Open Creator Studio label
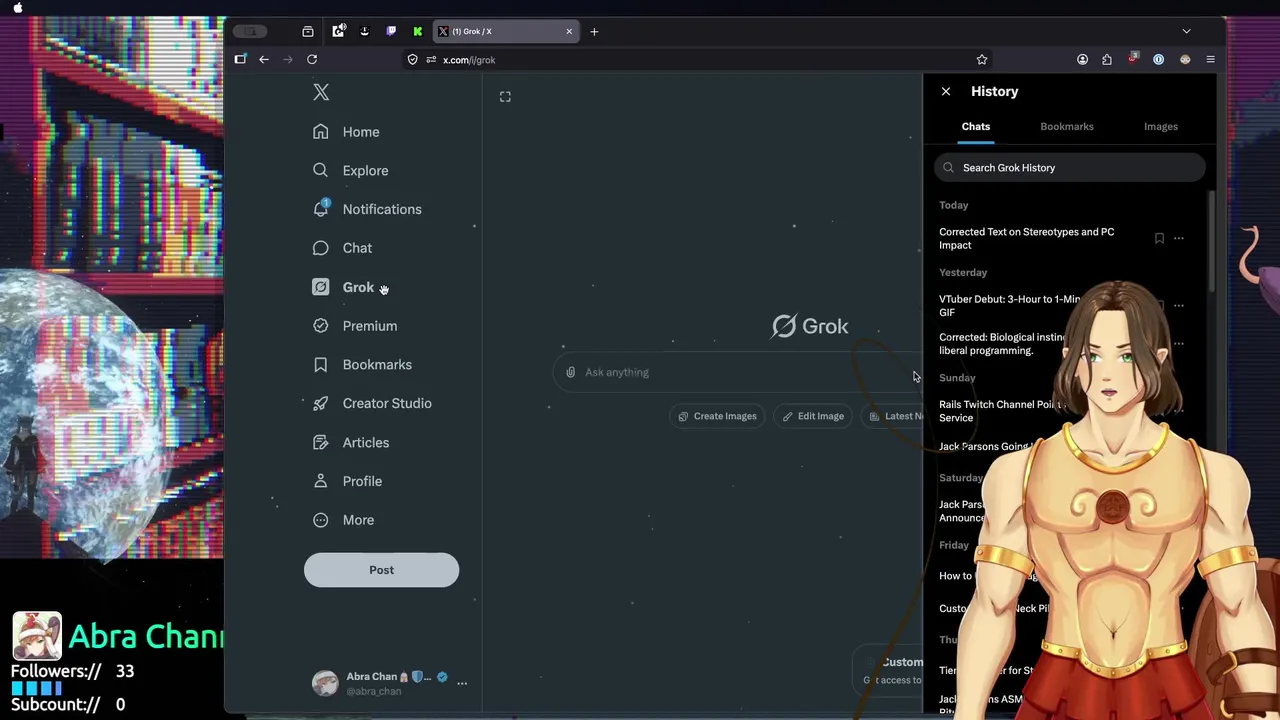 387,403
